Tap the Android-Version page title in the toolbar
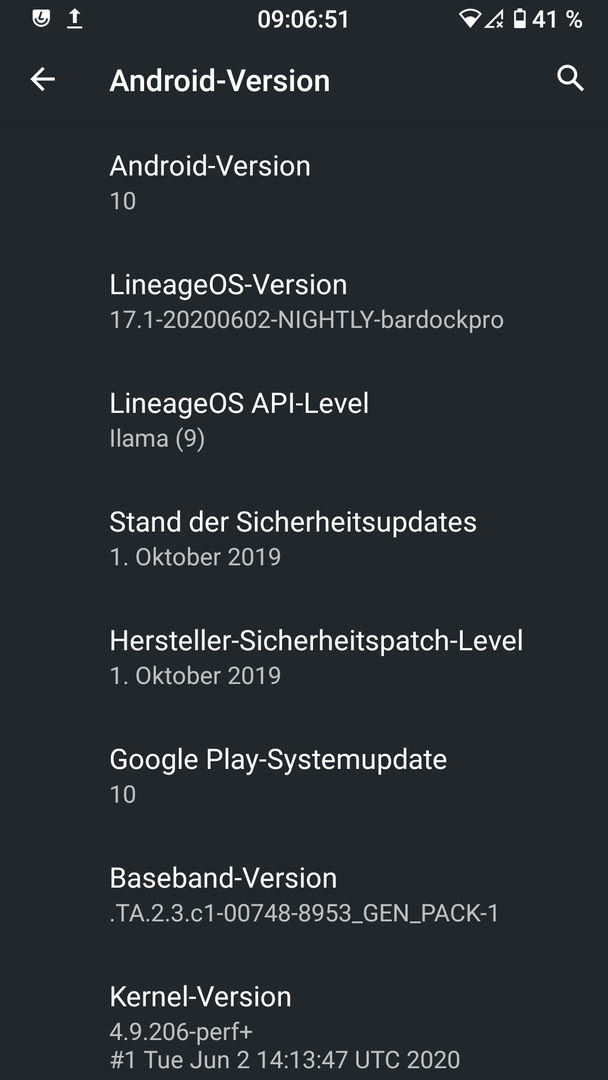This screenshot has height=1080, width=608. point(220,81)
